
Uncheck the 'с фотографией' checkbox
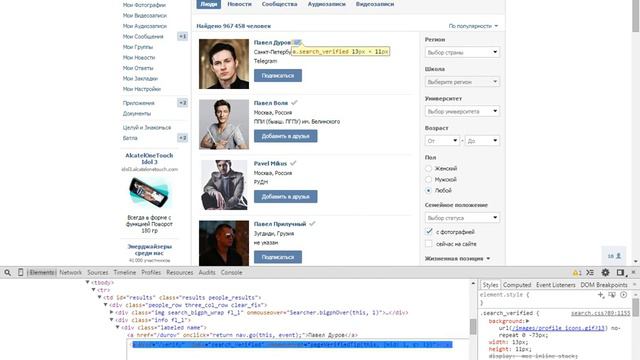pos(429,231)
